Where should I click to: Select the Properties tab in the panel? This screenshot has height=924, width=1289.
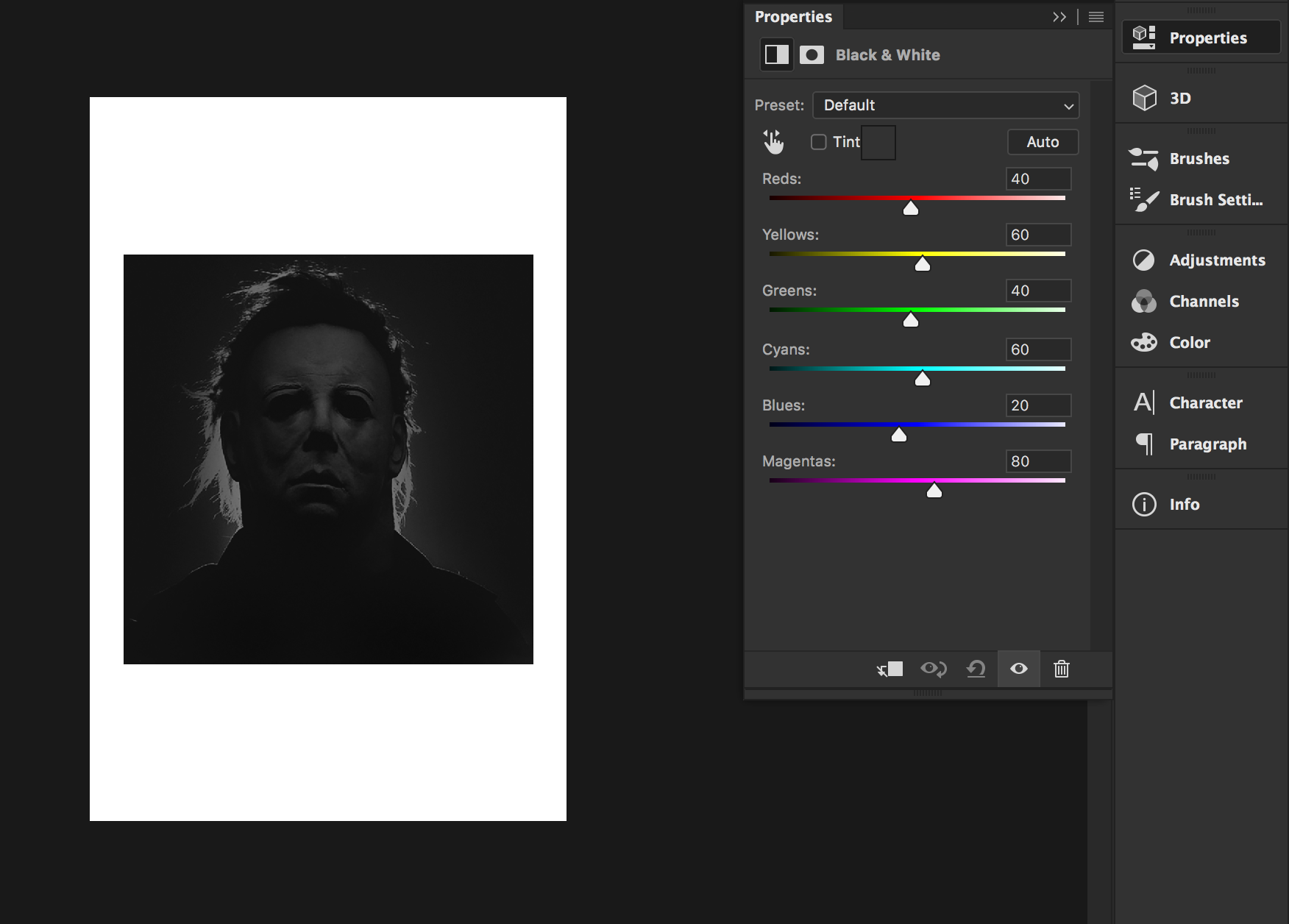[793, 16]
